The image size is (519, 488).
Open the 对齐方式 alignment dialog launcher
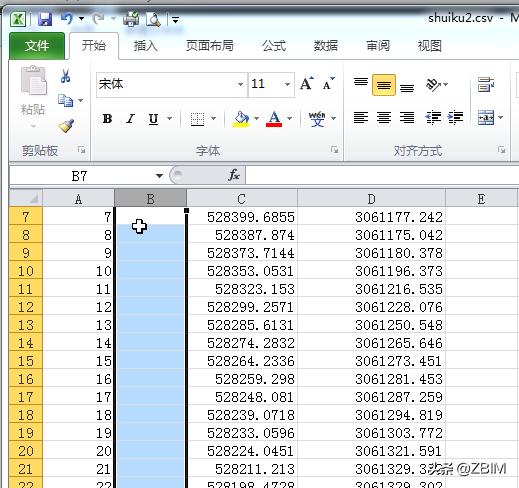[501, 150]
